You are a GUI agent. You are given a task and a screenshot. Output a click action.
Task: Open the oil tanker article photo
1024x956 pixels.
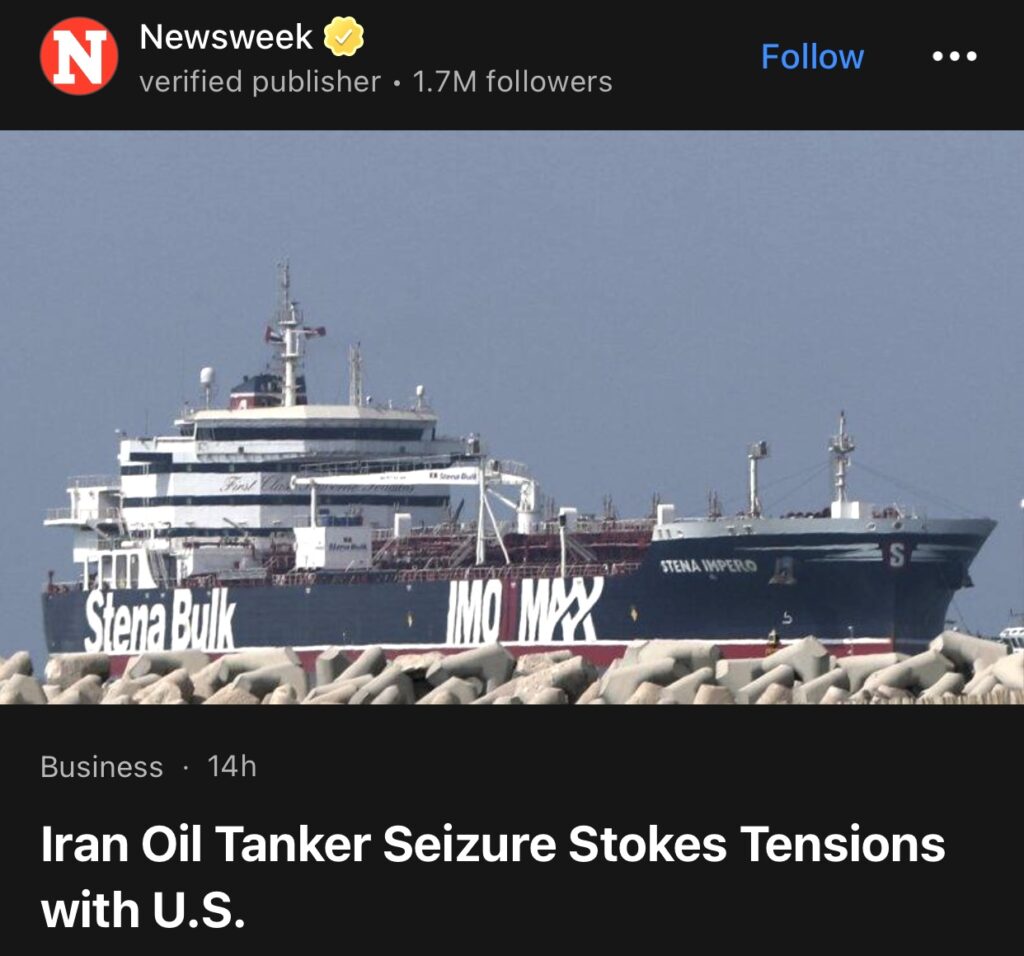coord(512,417)
